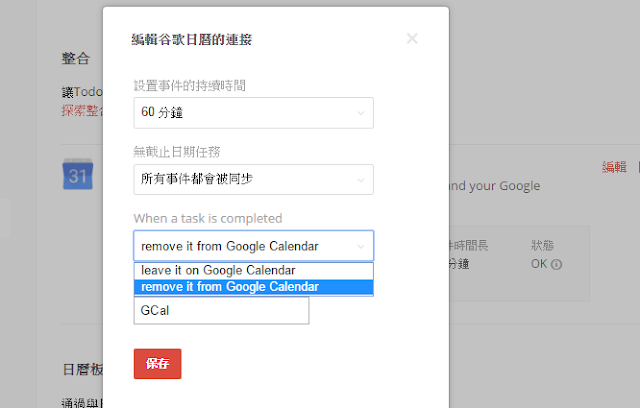This screenshot has height=408, width=640.
Task: Choose highlighted 'remove it from Google Calendar' option
Action: pos(253,287)
